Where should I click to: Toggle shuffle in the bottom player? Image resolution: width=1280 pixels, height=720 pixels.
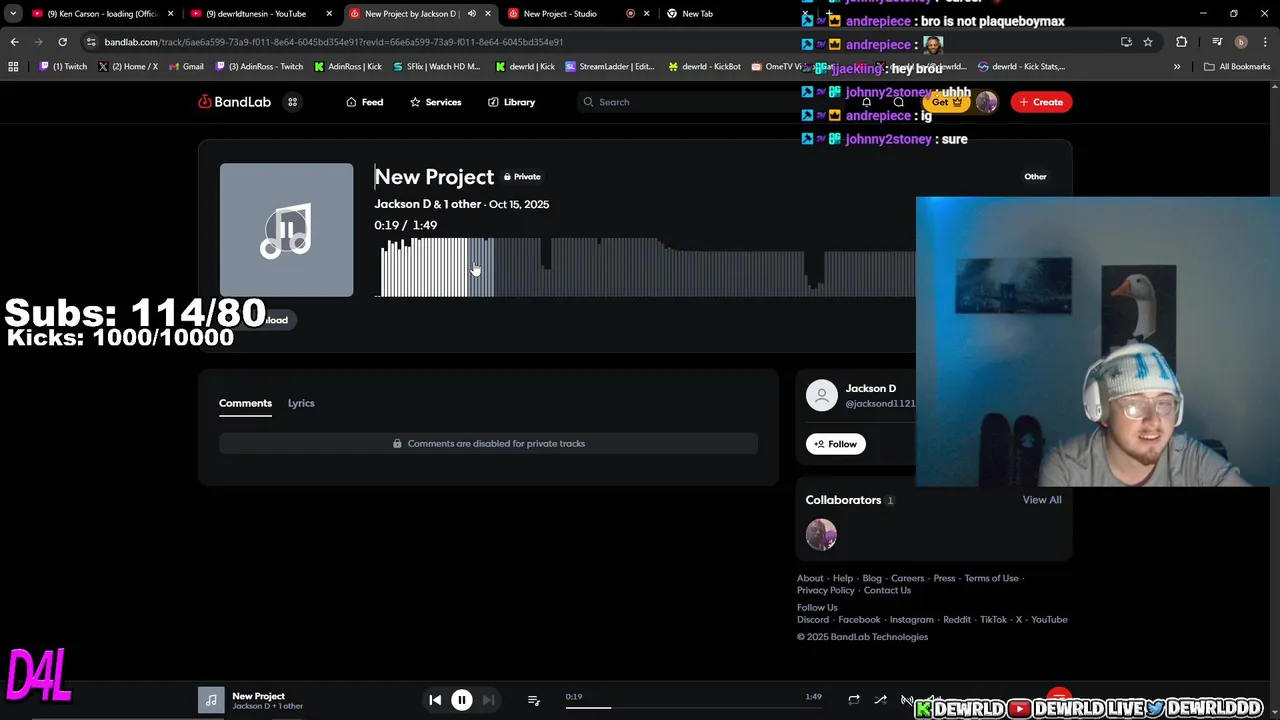point(880,700)
